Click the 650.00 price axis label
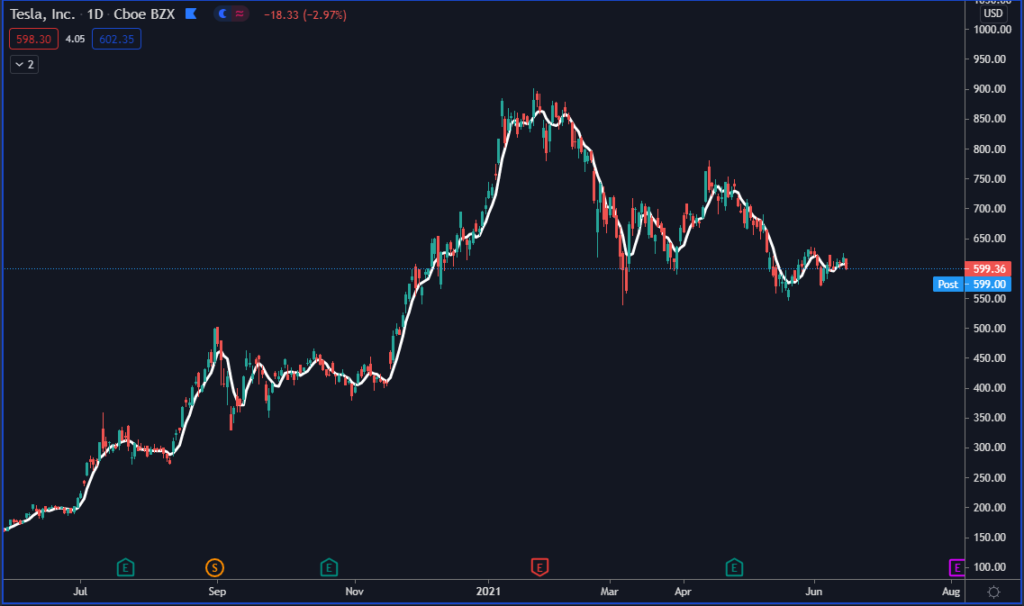The height and width of the screenshot is (606, 1024). pos(989,238)
